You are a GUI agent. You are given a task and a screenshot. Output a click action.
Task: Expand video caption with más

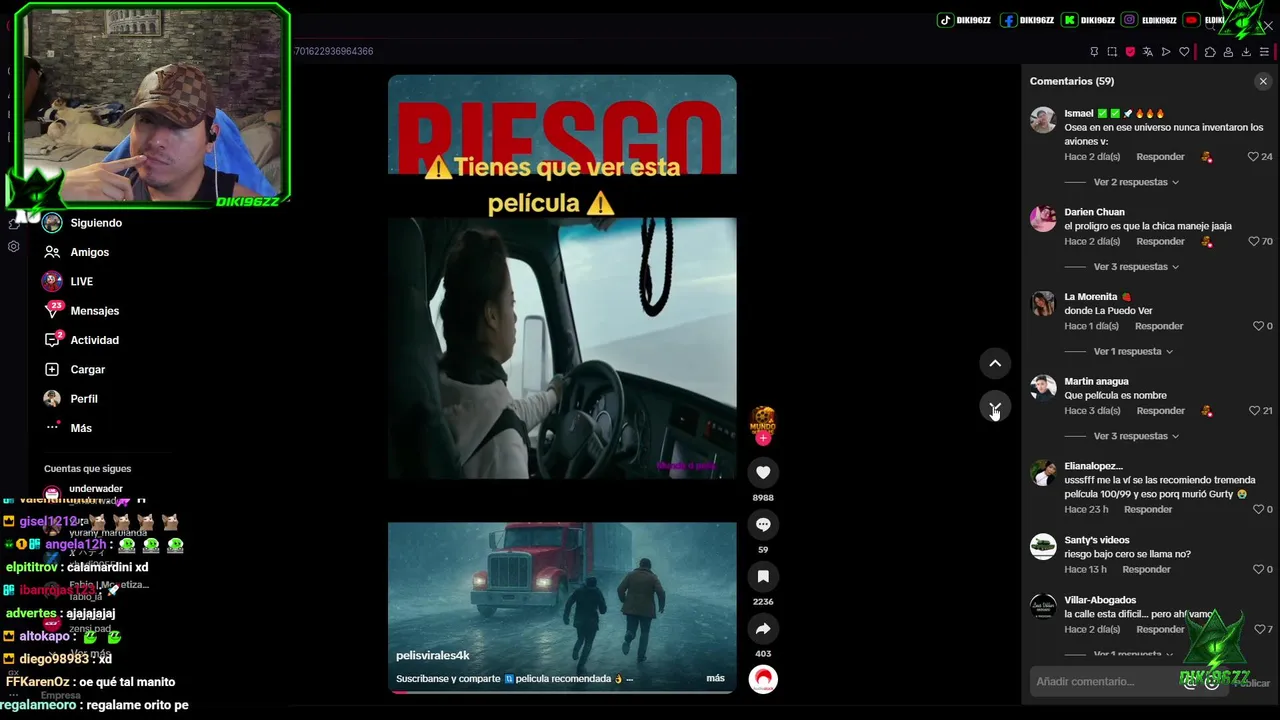pos(715,678)
